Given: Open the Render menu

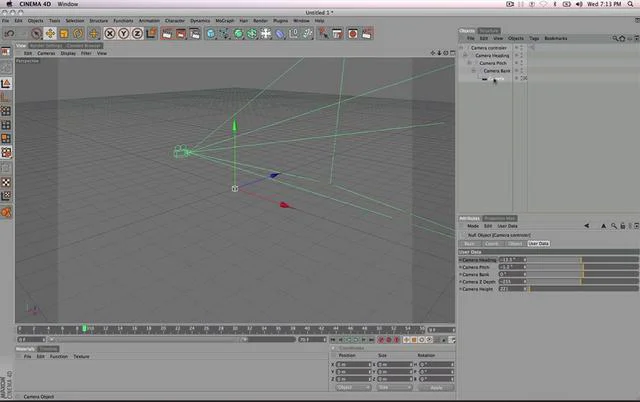Looking at the screenshot, I should point(260,20).
